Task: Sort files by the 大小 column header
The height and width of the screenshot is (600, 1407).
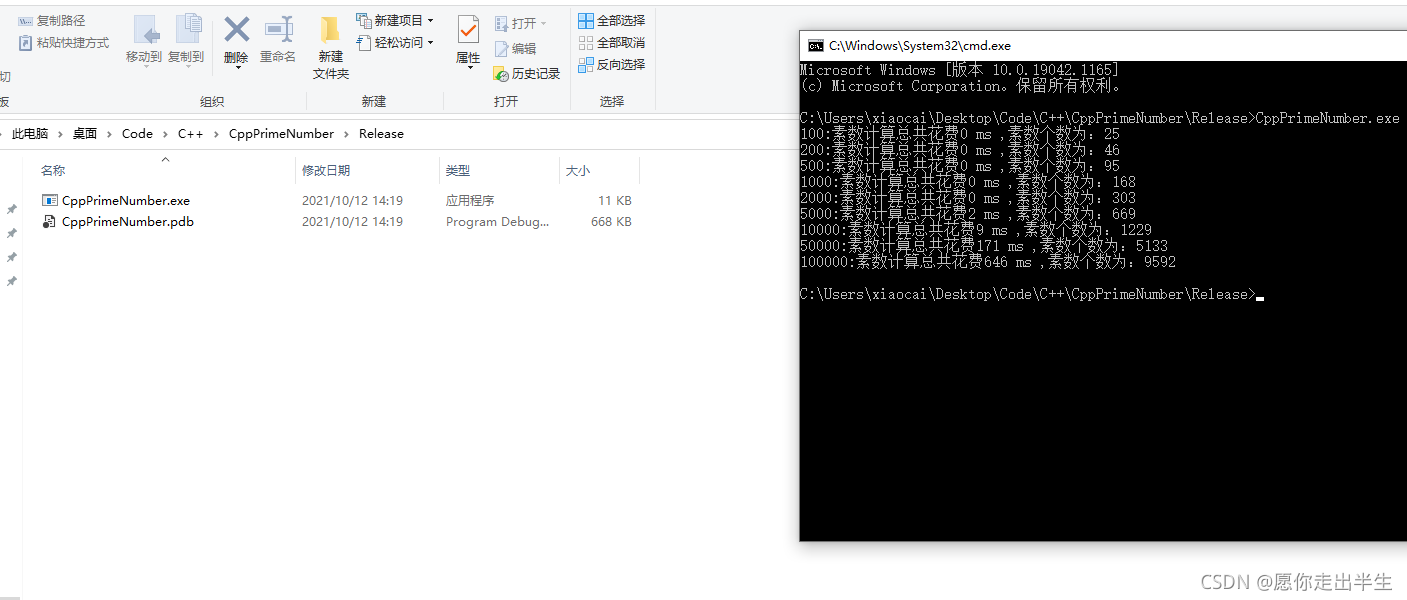Action: click(x=599, y=171)
